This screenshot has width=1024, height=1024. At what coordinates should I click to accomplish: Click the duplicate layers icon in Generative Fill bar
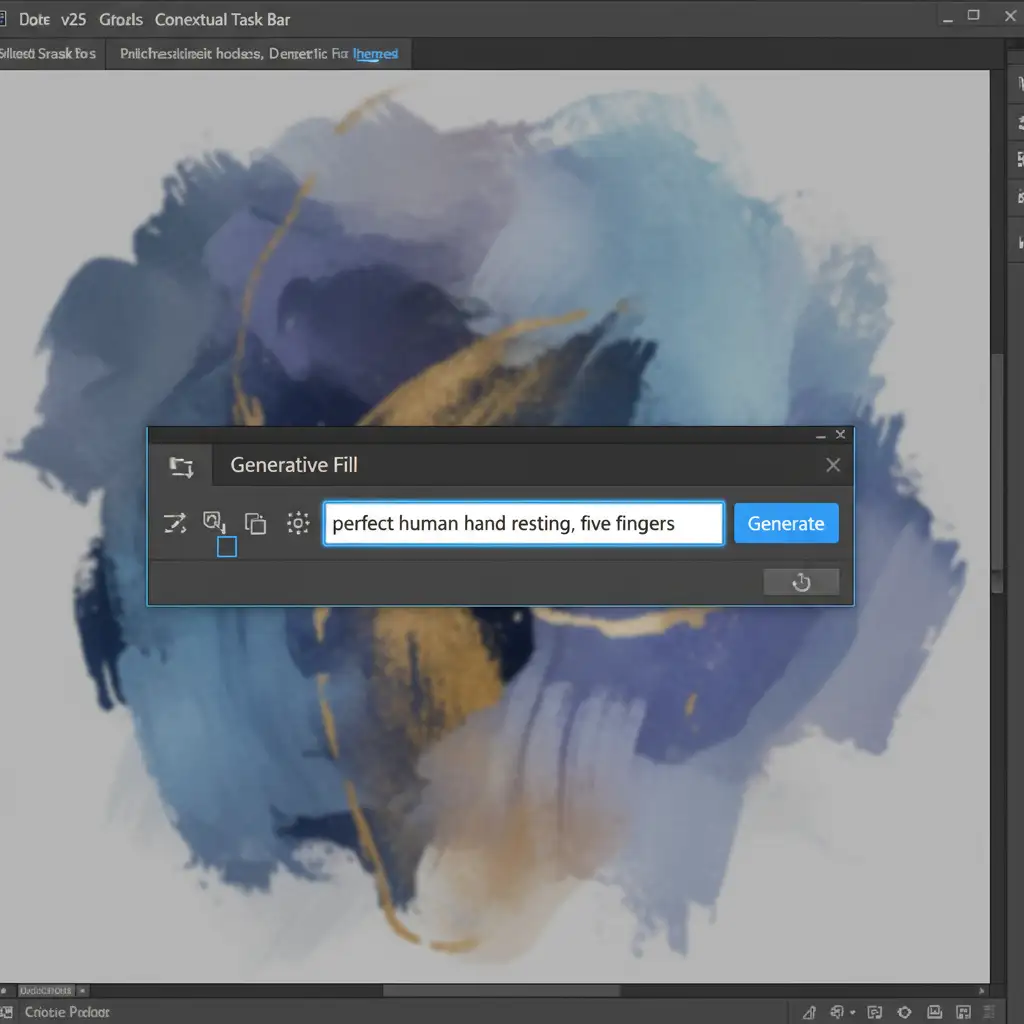[x=256, y=523]
